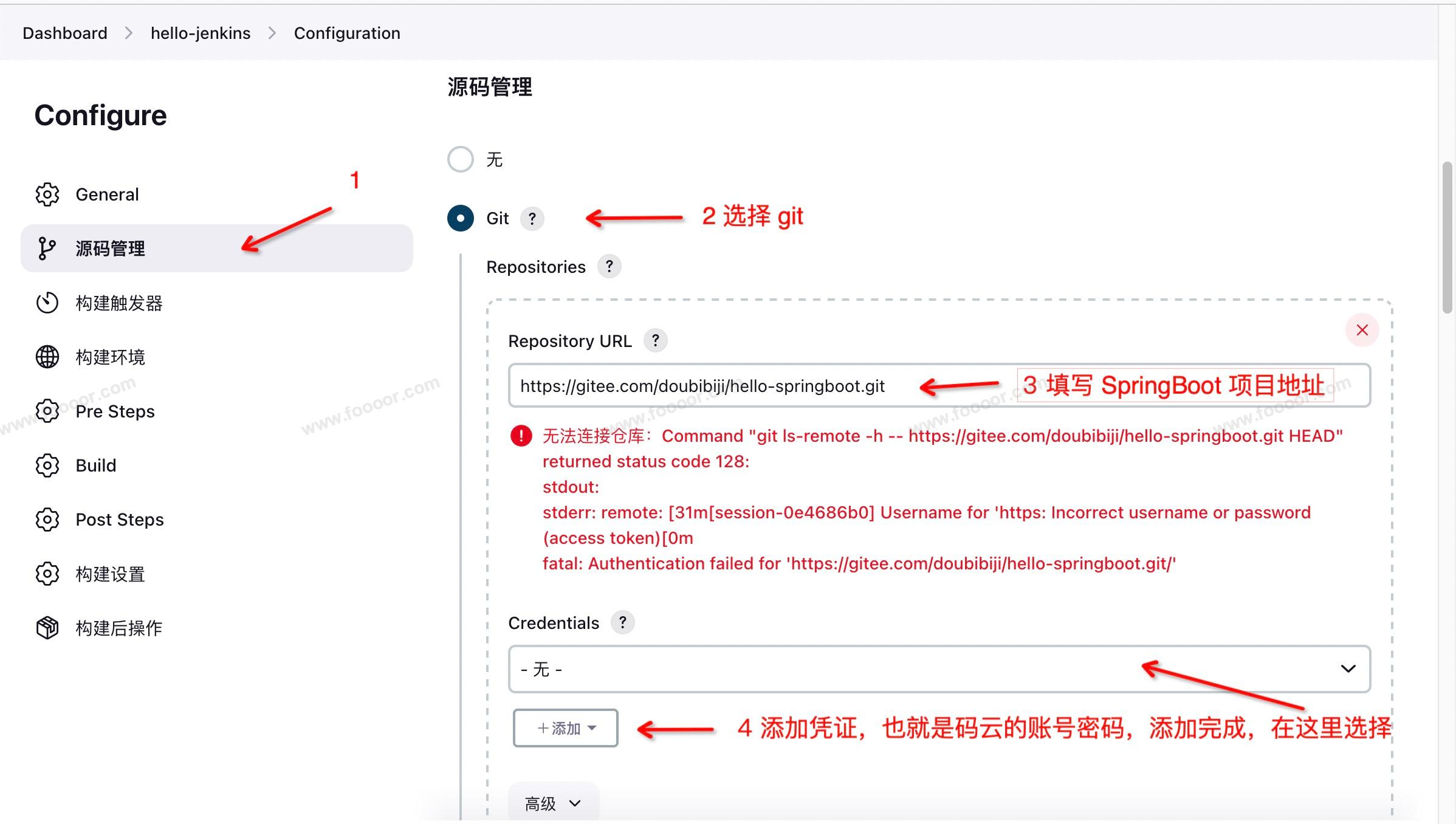Open the Credentials dropdown

[939, 669]
